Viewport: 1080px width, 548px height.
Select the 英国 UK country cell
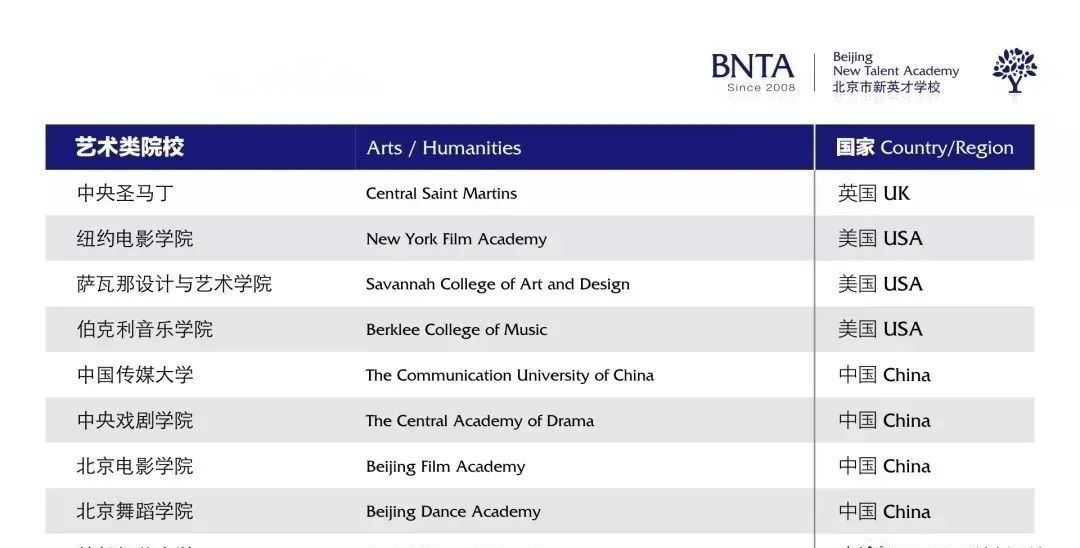[874, 194]
